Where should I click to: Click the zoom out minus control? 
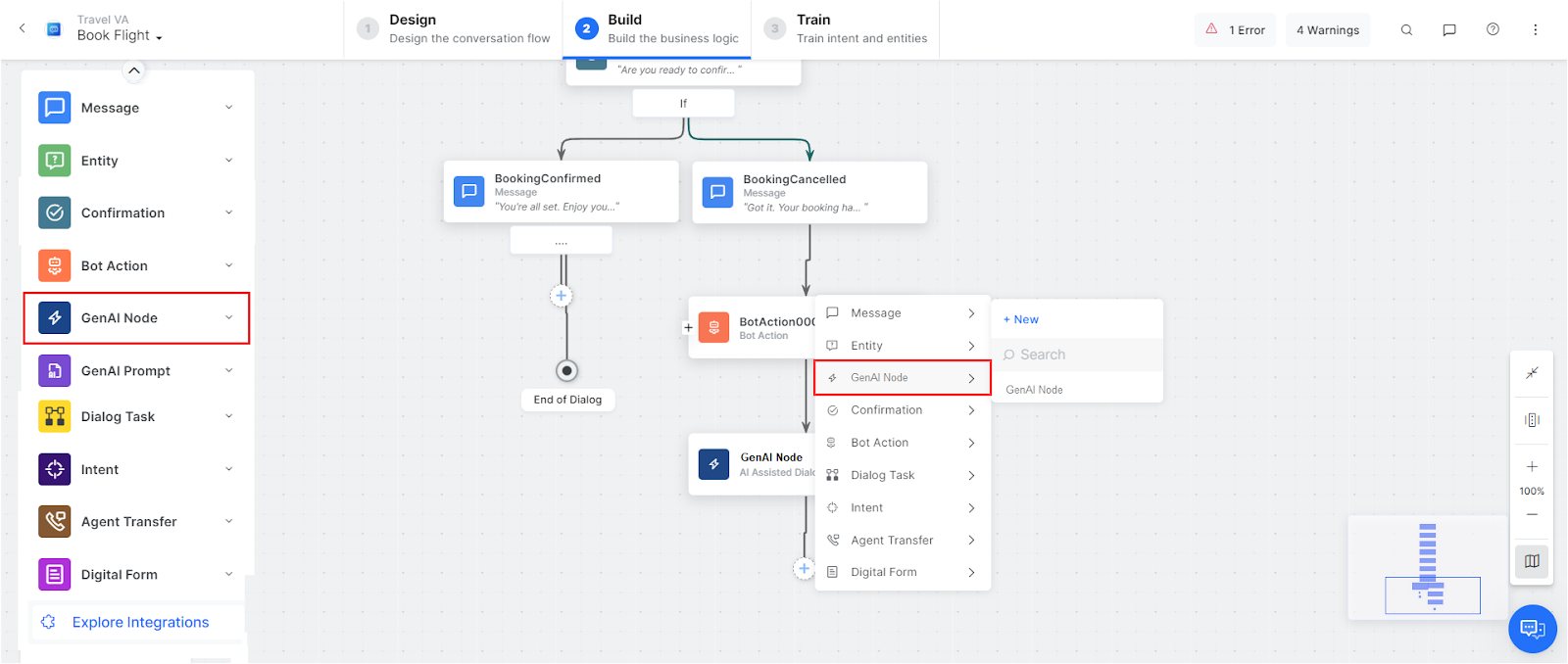[x=1532, y=514]
